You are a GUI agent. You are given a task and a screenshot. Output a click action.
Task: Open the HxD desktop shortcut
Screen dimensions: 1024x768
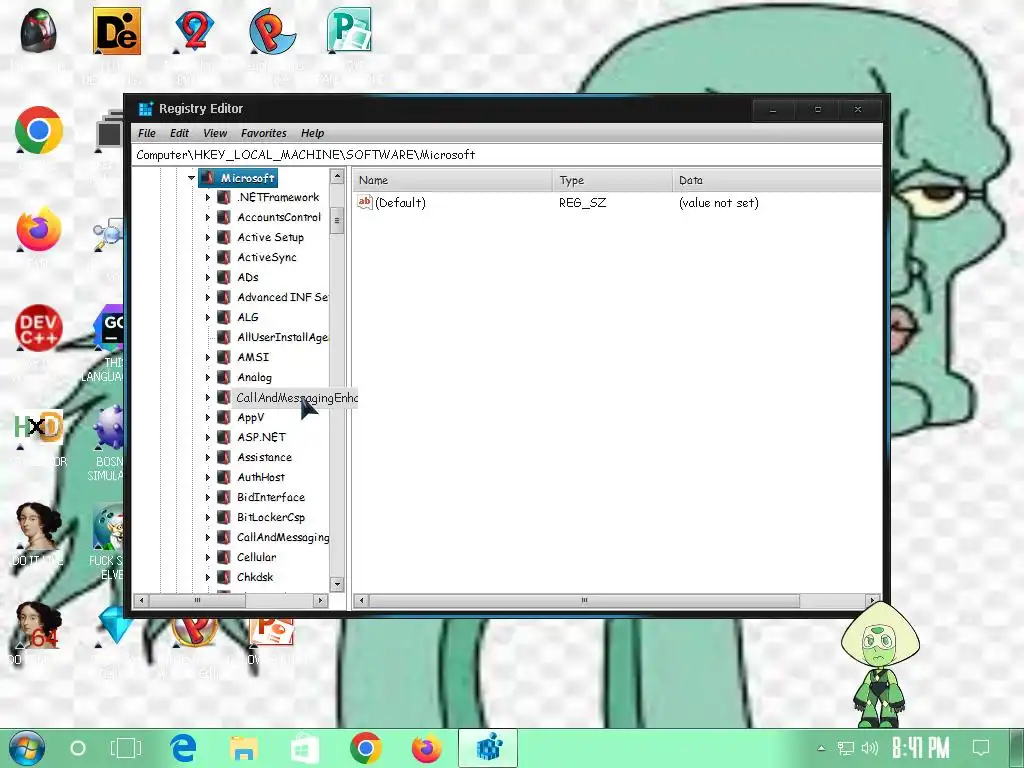click(x=39, y=428)
